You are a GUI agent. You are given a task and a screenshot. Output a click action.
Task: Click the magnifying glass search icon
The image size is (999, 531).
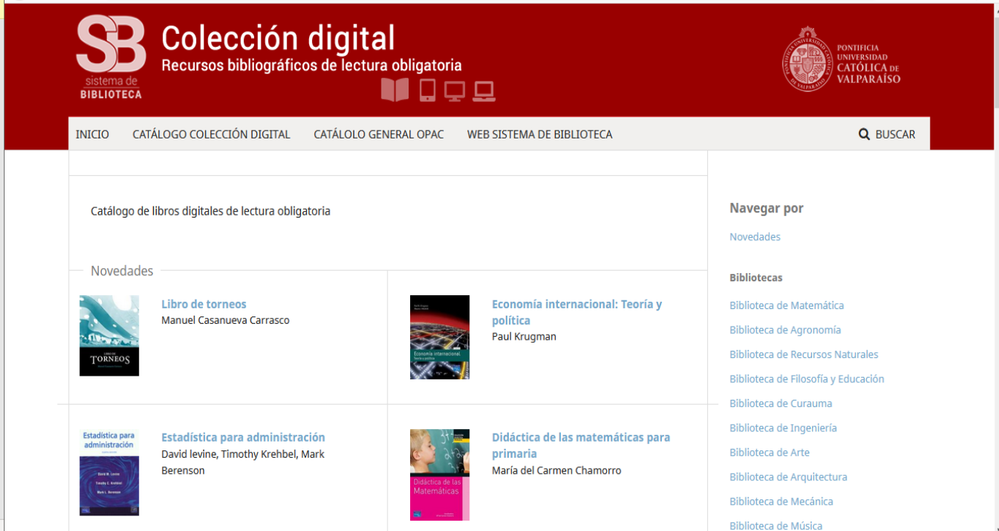(864, 134)
